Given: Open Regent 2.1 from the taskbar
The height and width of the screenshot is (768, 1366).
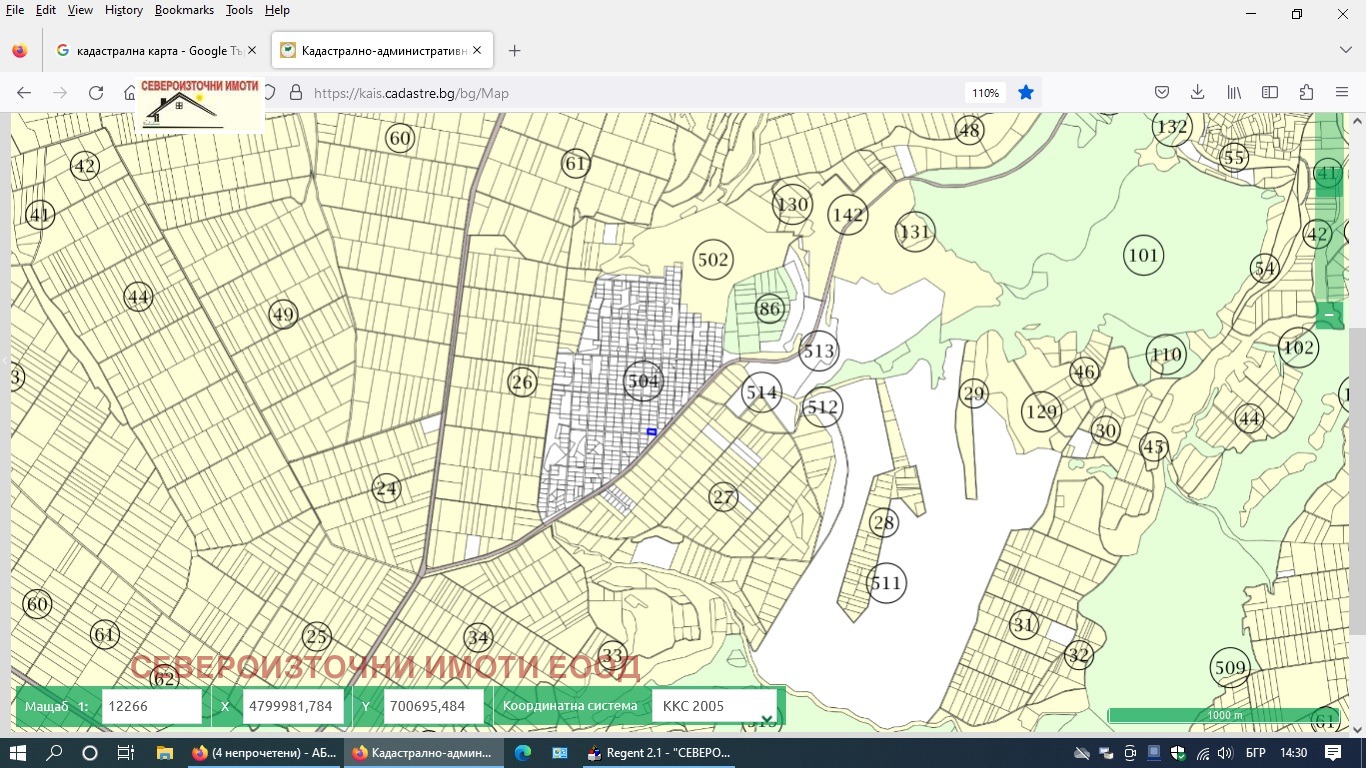Looking at the screenshot, I should (x=660, y=753).
